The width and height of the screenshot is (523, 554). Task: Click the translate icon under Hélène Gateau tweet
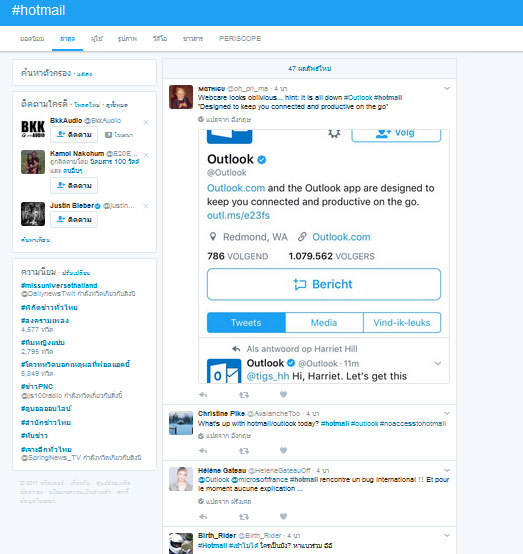[x=201, y=501]
